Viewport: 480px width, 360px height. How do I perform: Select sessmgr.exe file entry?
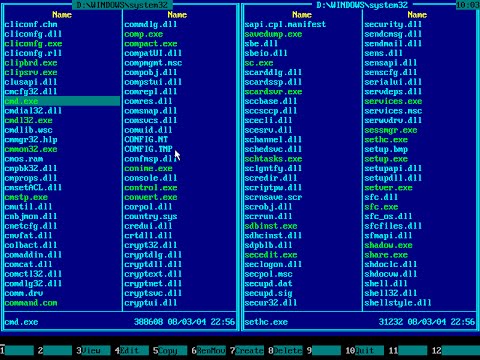coord(391,130)
